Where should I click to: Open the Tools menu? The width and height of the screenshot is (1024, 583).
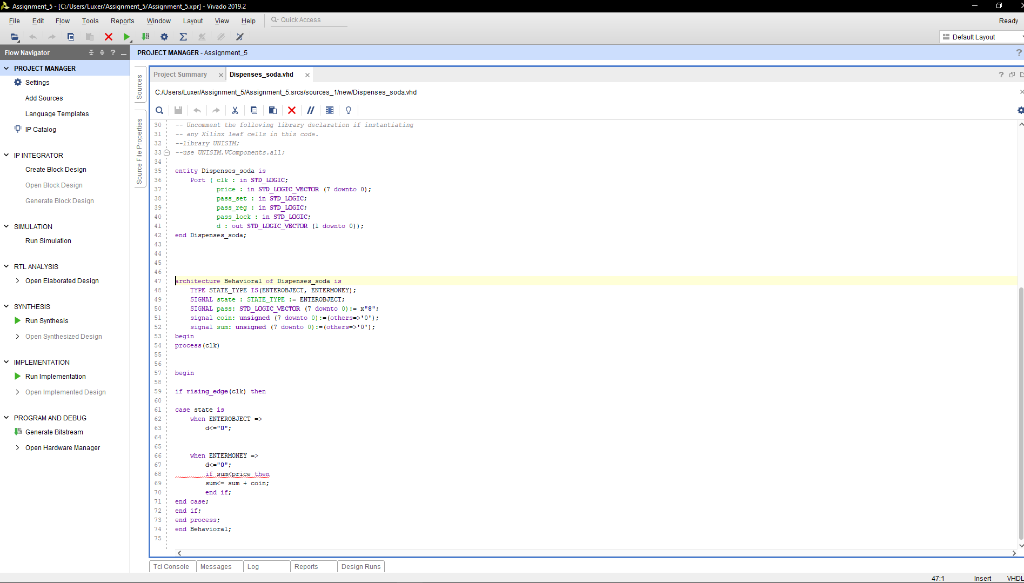pos(90,20)
